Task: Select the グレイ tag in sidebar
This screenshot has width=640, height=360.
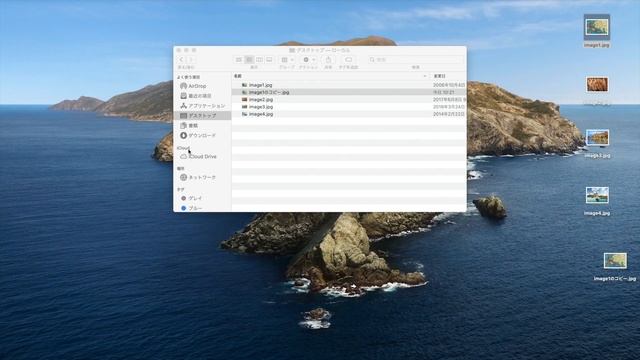Action: point(202,198)
